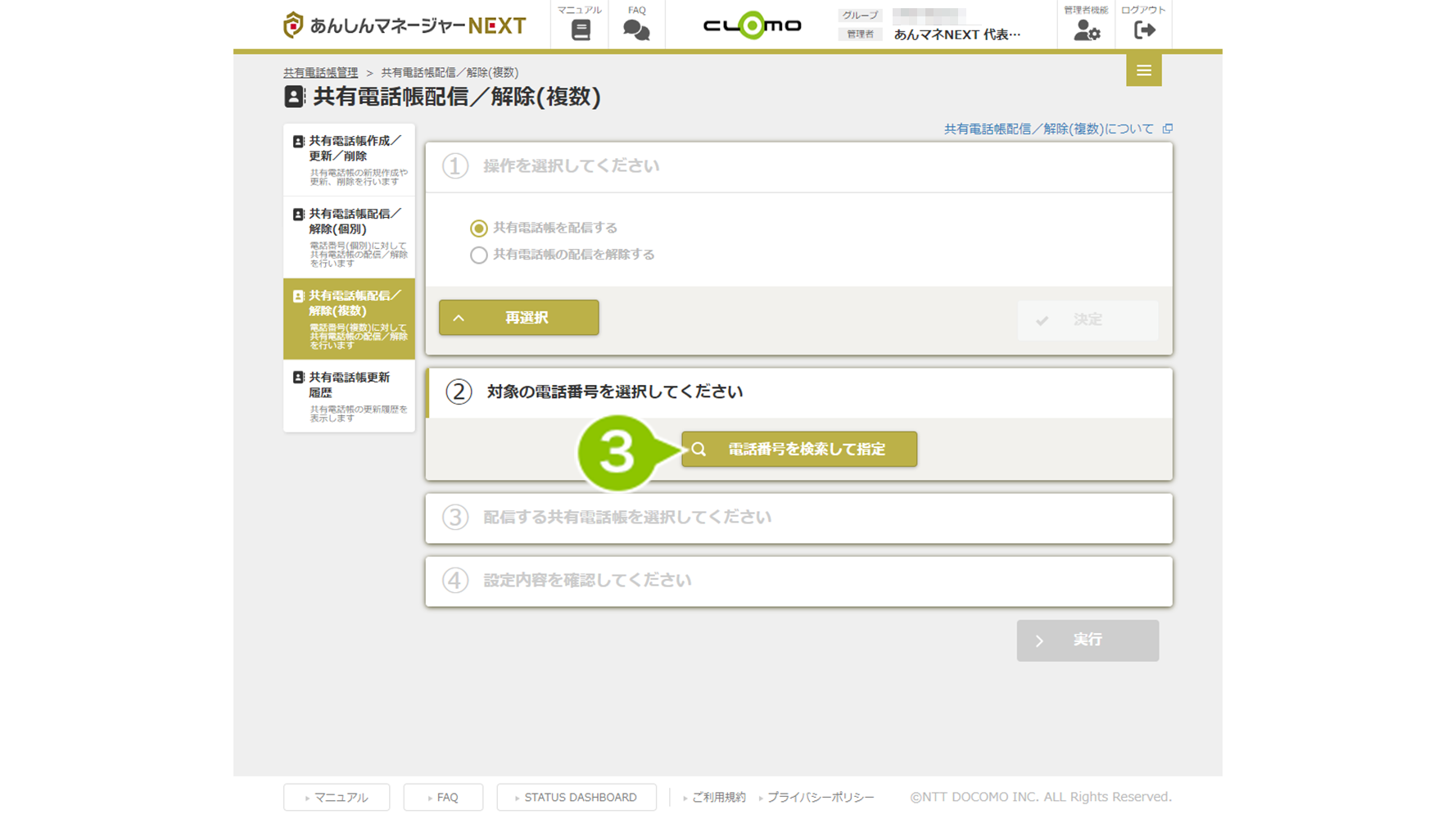This screenshot has height=819, width=1456.
Task: Click the CLOMO logo in header
Action: [x=752, y=25]
